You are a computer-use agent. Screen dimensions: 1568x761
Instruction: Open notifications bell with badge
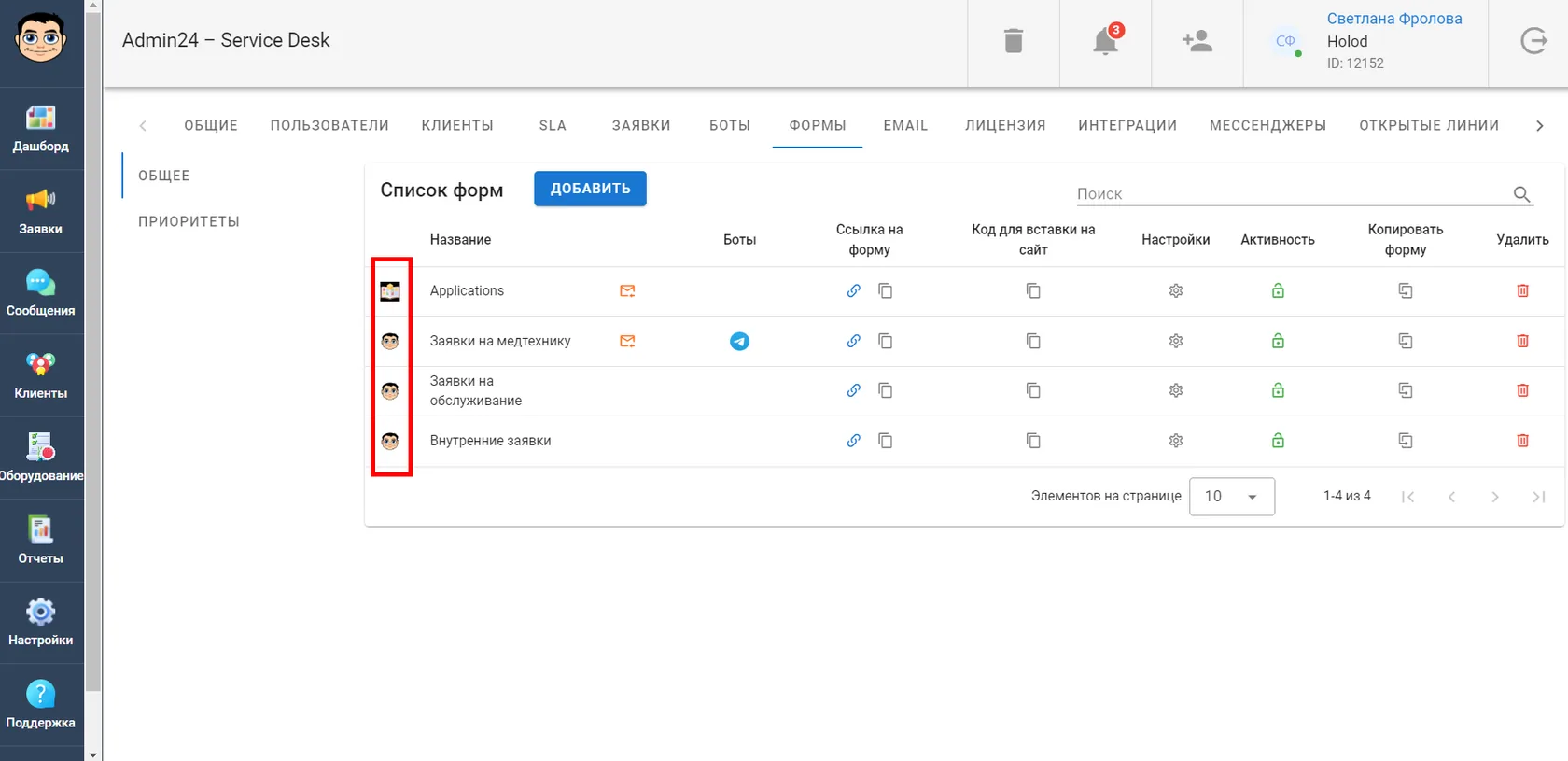(x=1107, y=40)
